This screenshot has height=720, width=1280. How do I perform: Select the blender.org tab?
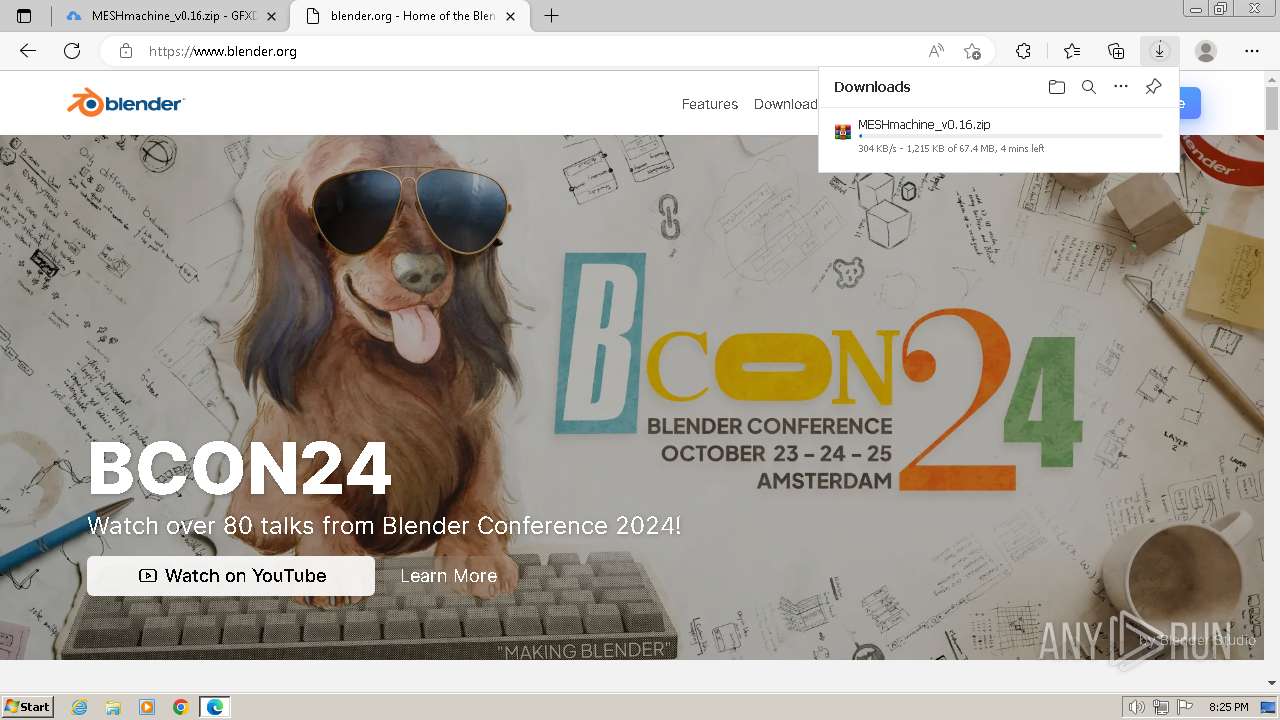pos(411,16)
